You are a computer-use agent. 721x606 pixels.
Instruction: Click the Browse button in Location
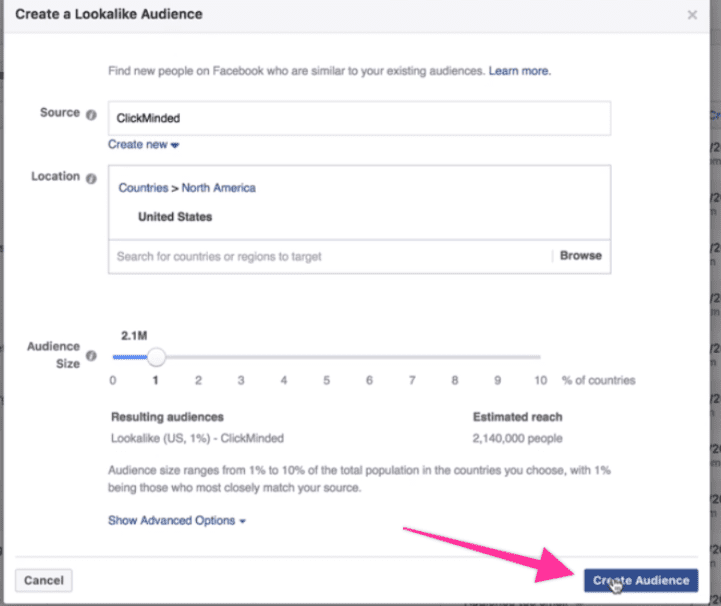coord(581,256)
